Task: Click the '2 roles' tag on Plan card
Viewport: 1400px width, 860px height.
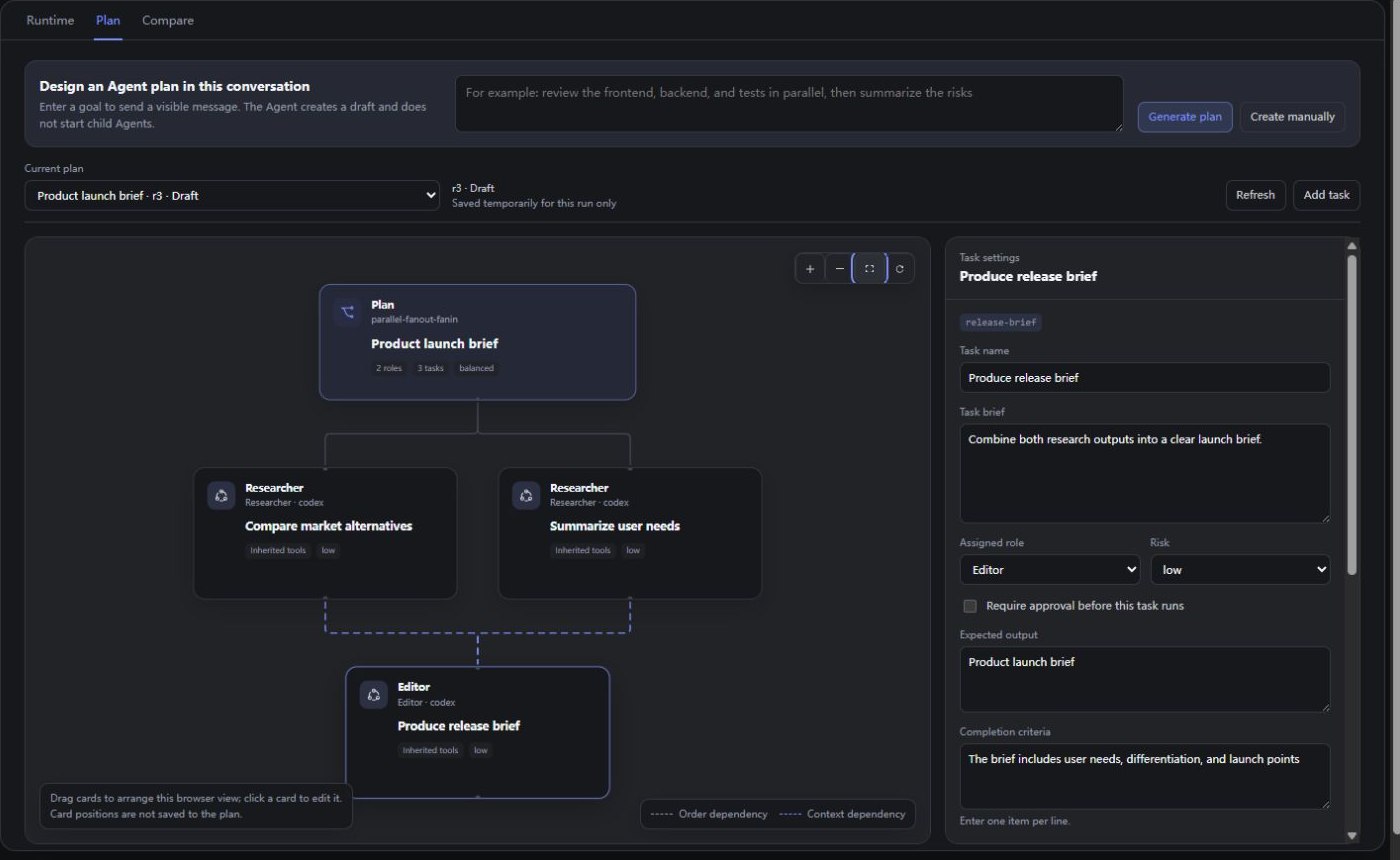Action: pos(389,368)
